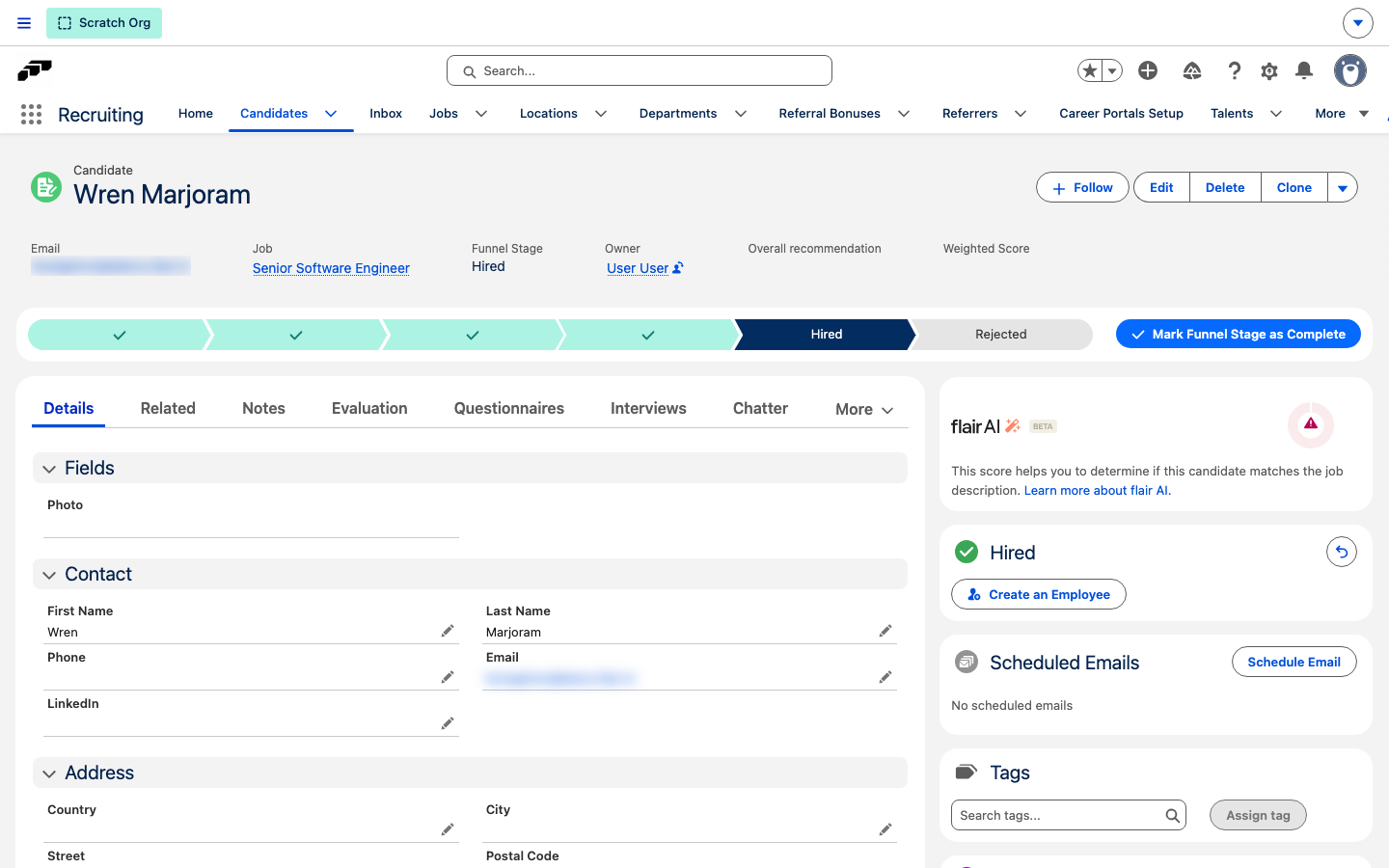Edit the Phone field pencil
Viewport: 1389px width, 868px height.
(448, 677)
